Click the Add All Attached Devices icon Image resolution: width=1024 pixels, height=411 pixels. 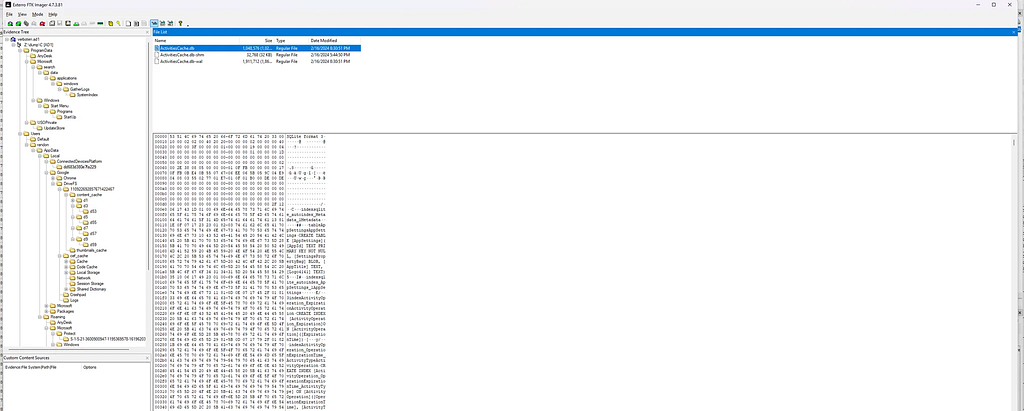[x=18, y=24]
